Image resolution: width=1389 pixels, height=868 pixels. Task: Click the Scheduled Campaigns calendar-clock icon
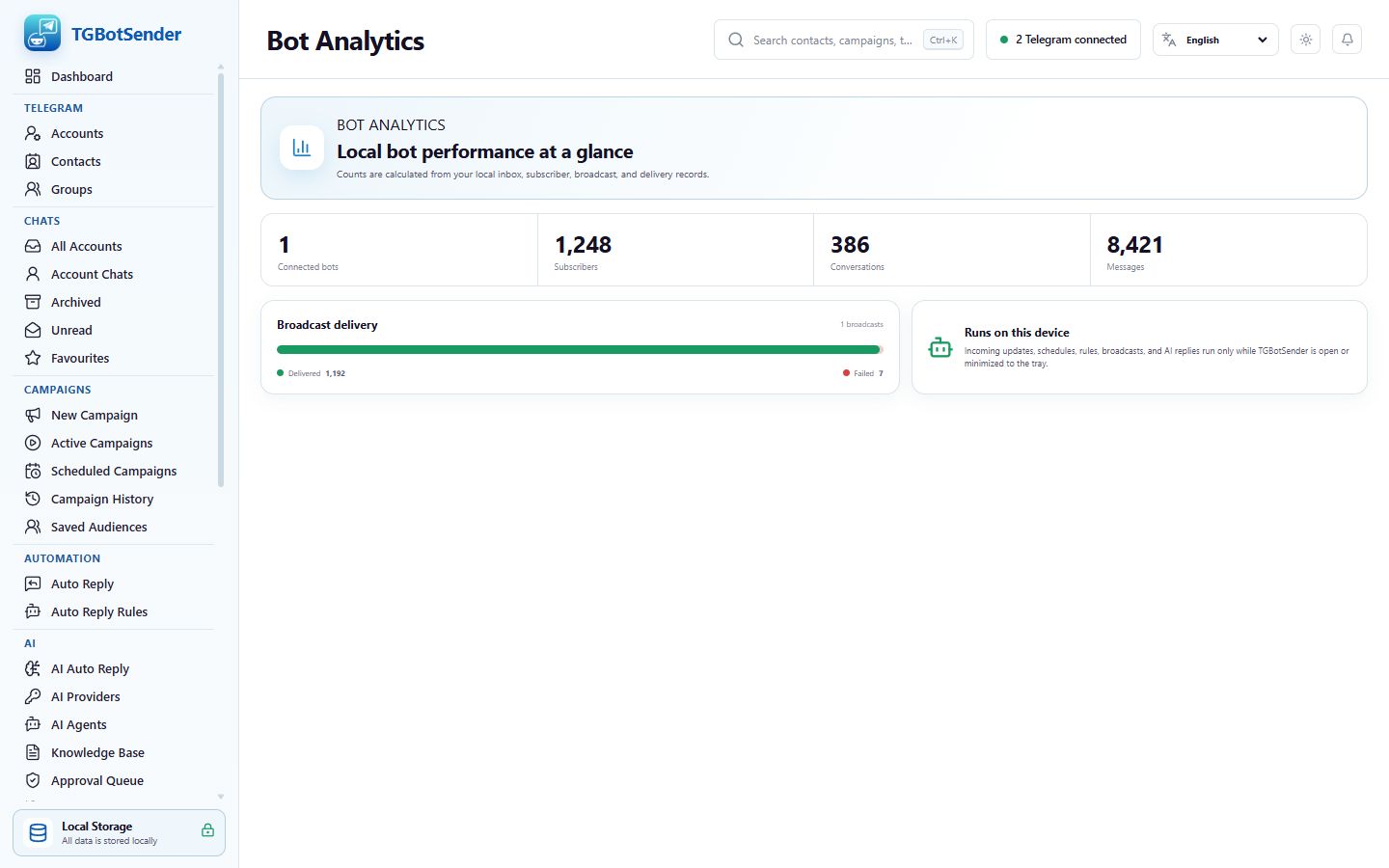point(33,471)
